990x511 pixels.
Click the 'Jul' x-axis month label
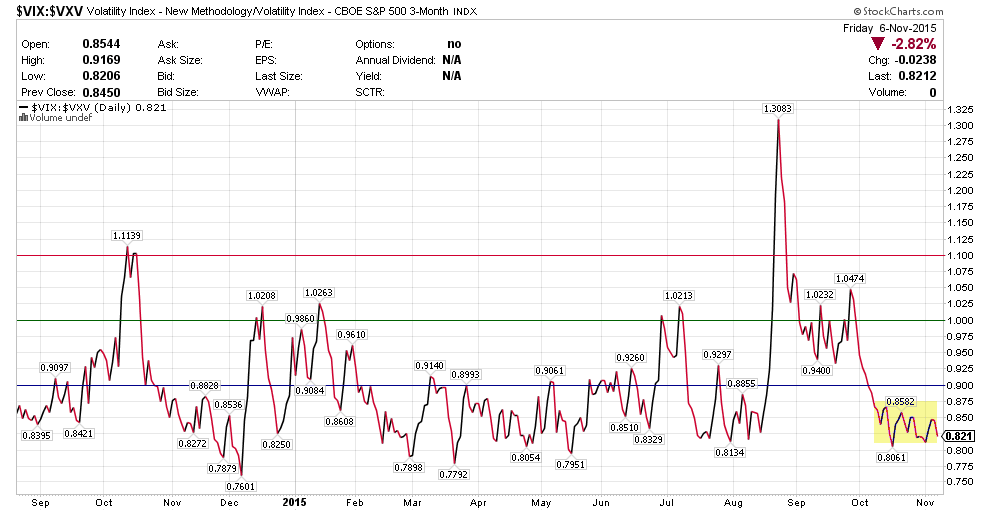[667, 503]
